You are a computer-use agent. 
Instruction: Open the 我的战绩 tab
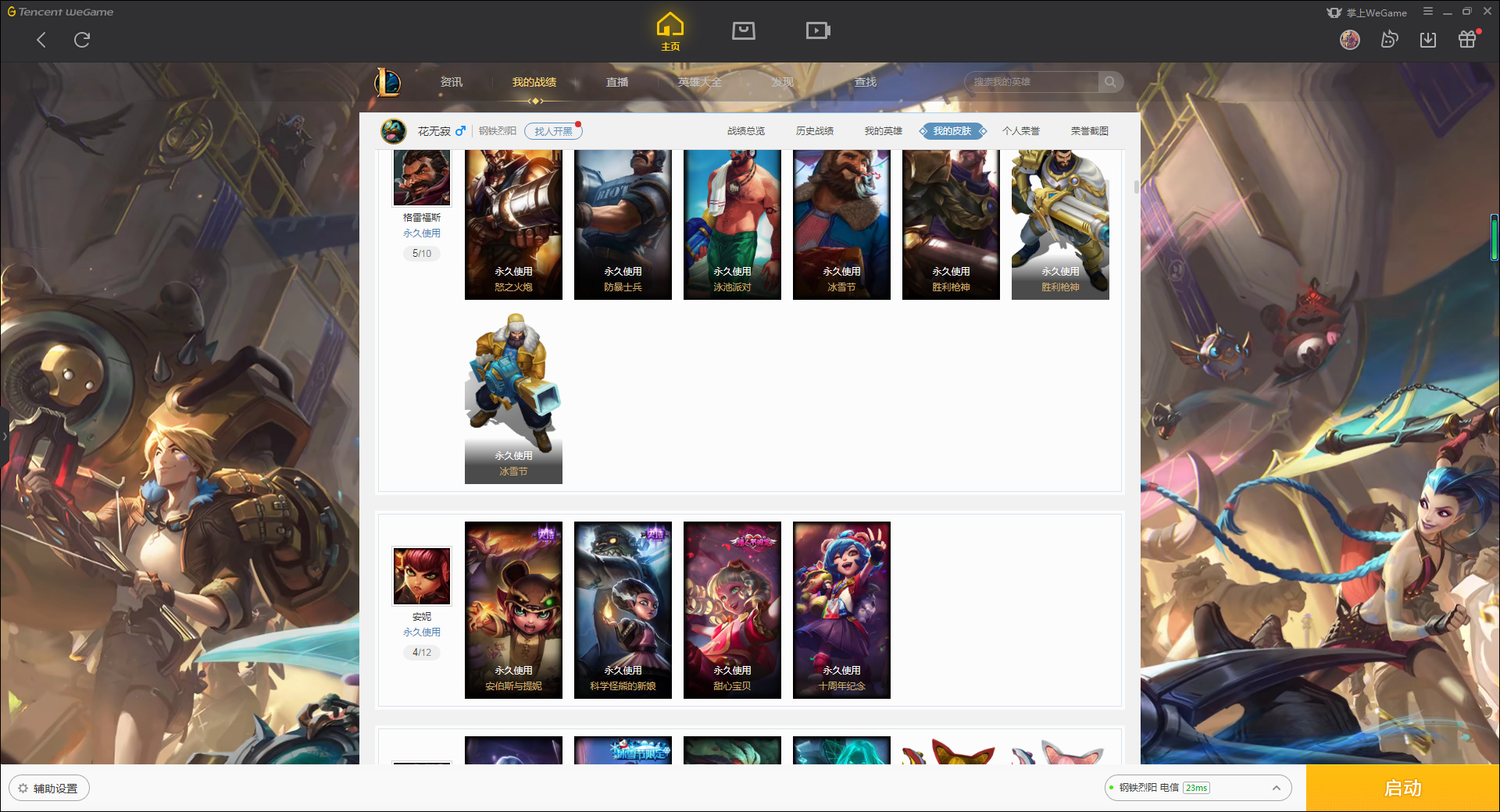[x=534, y=82]
